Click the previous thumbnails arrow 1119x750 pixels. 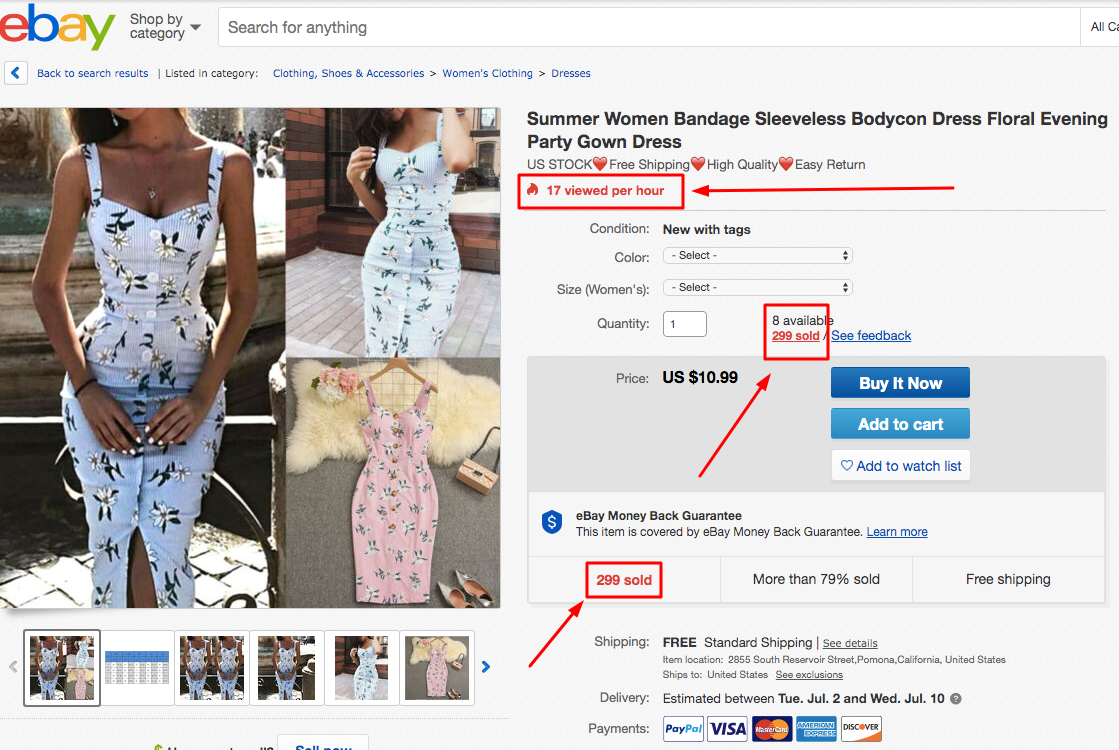13,667
